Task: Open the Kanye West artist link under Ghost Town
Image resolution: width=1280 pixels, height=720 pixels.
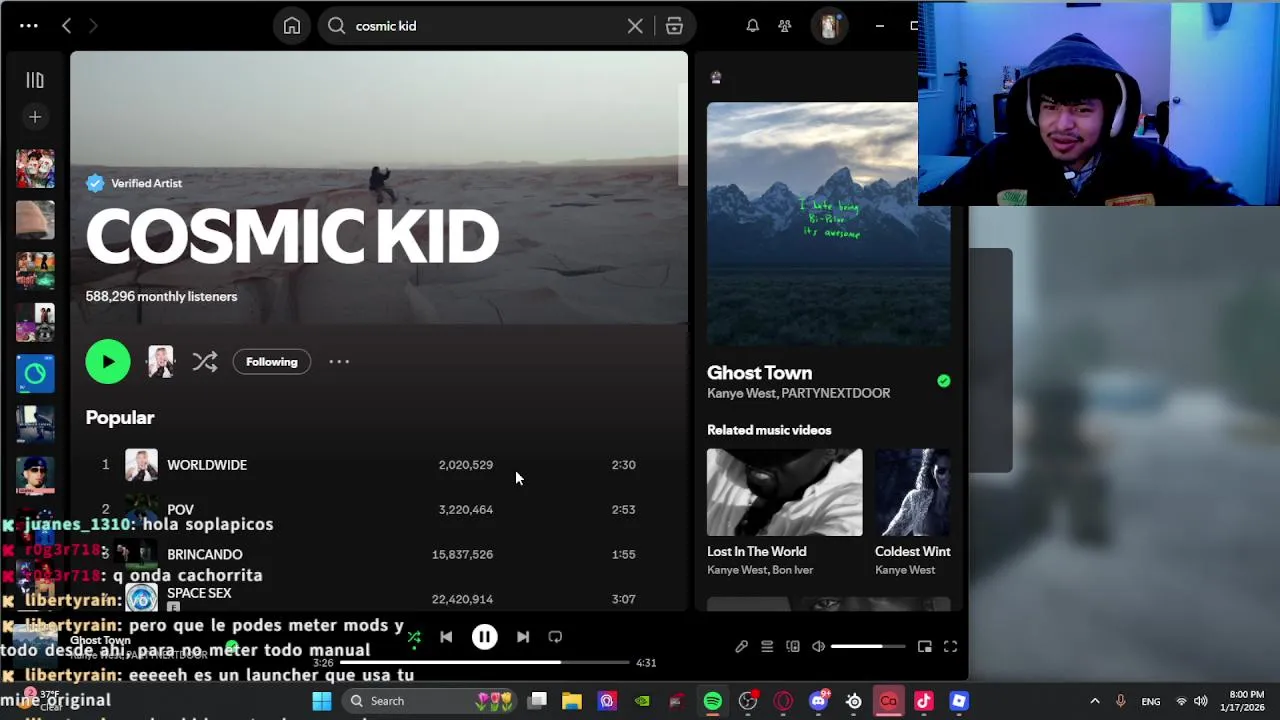Action: click(741, 393)
